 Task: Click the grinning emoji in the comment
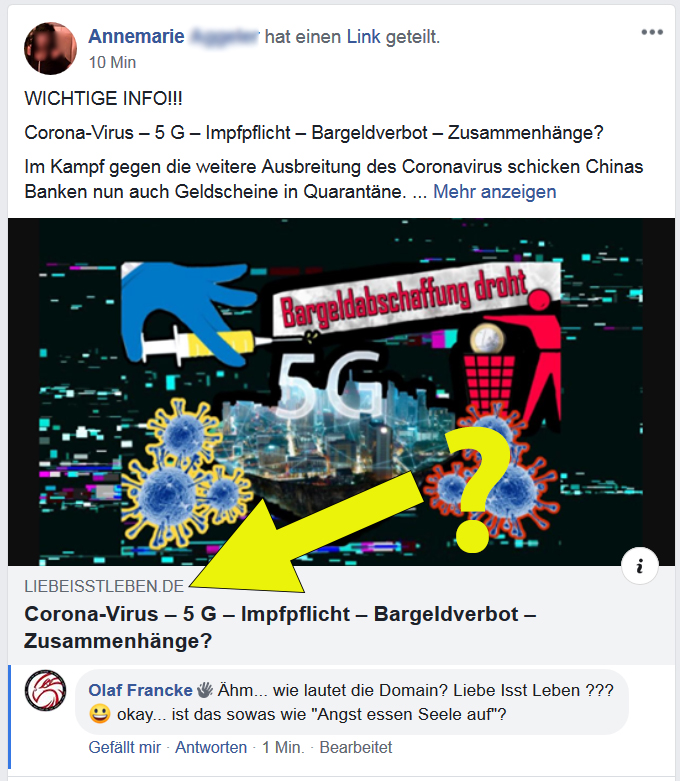(x=99, y=714)
